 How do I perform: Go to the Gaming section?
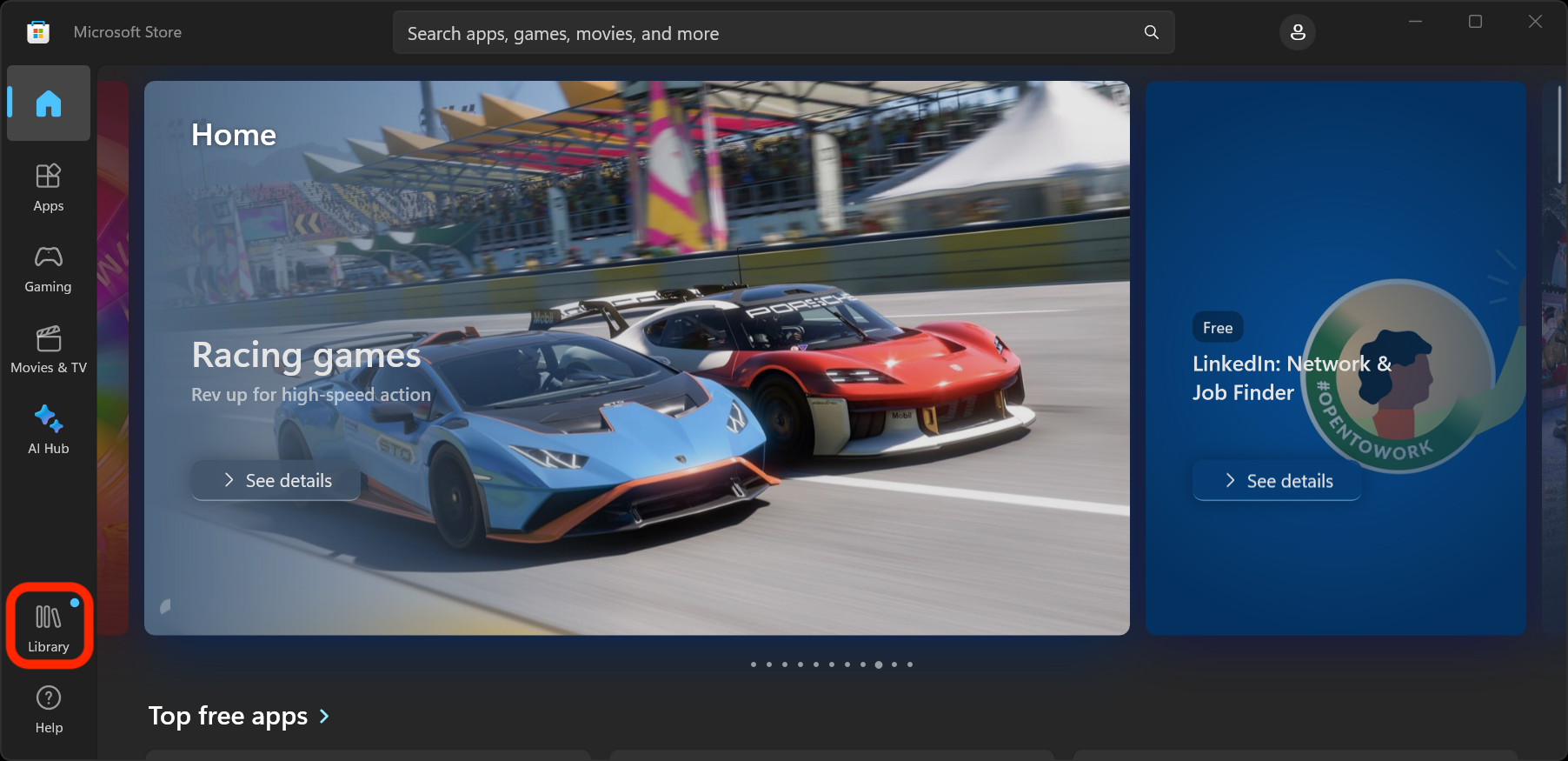pos(49,268)
